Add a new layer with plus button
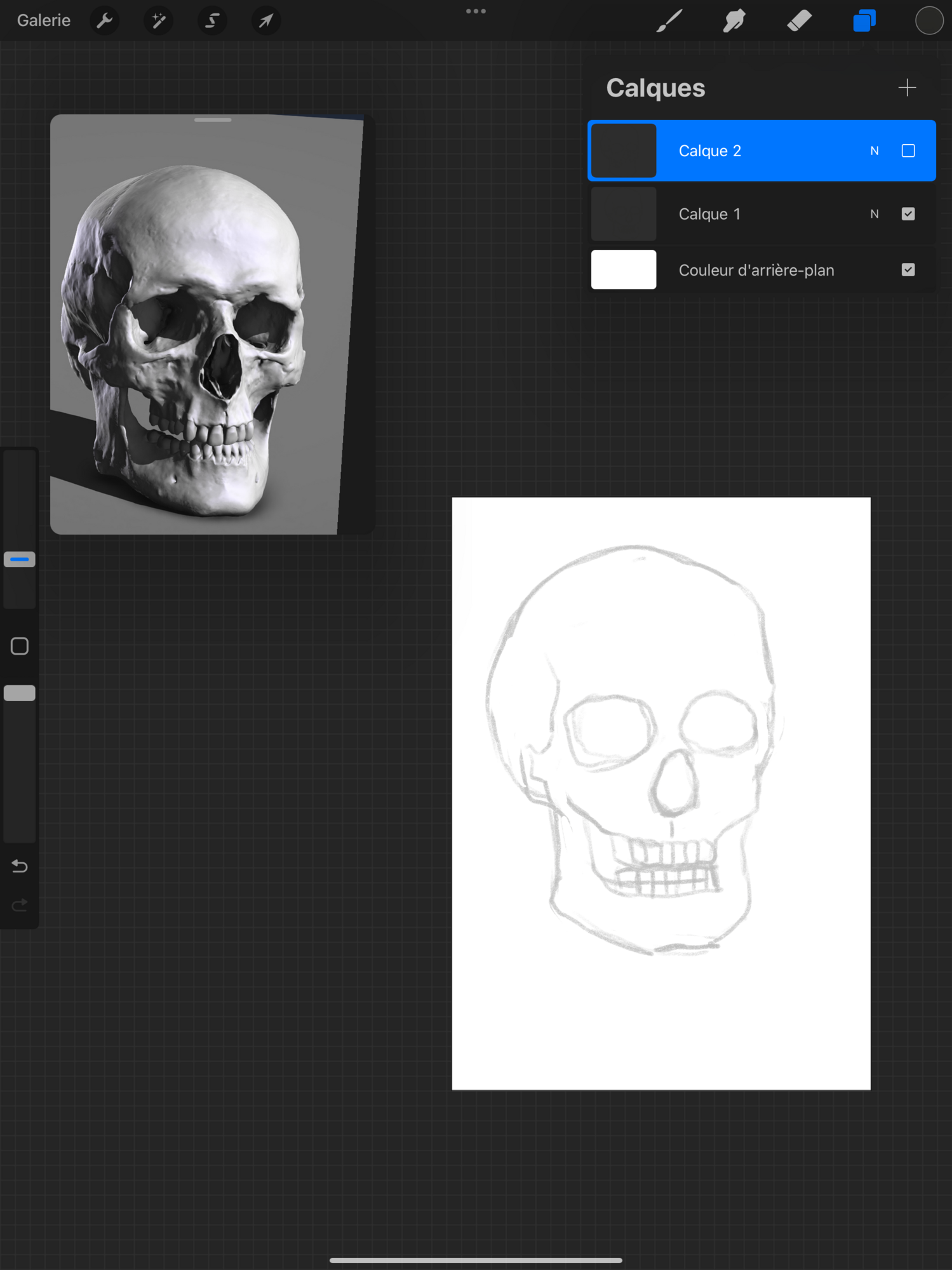The image size is (952, 1270). point(907,88)
